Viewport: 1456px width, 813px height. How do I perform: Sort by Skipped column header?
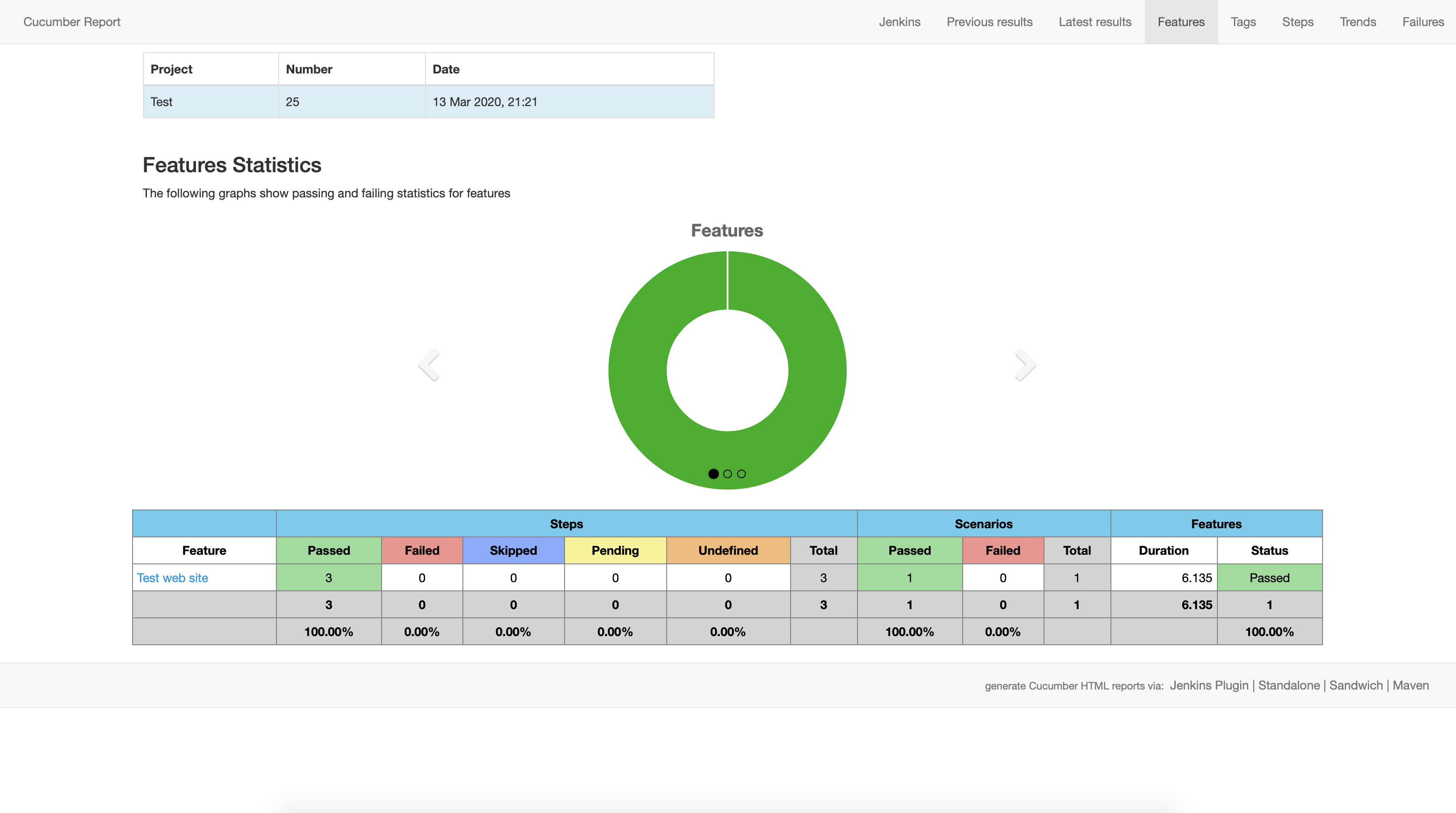pos(513,551)
